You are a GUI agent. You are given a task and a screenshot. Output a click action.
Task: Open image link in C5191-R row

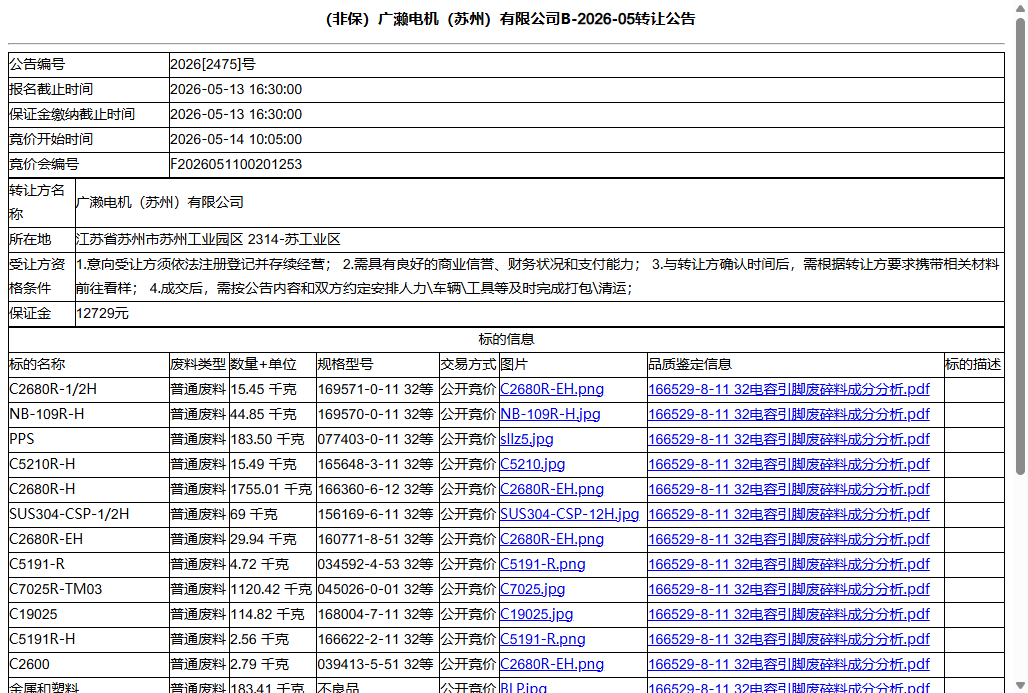(543, 564)
